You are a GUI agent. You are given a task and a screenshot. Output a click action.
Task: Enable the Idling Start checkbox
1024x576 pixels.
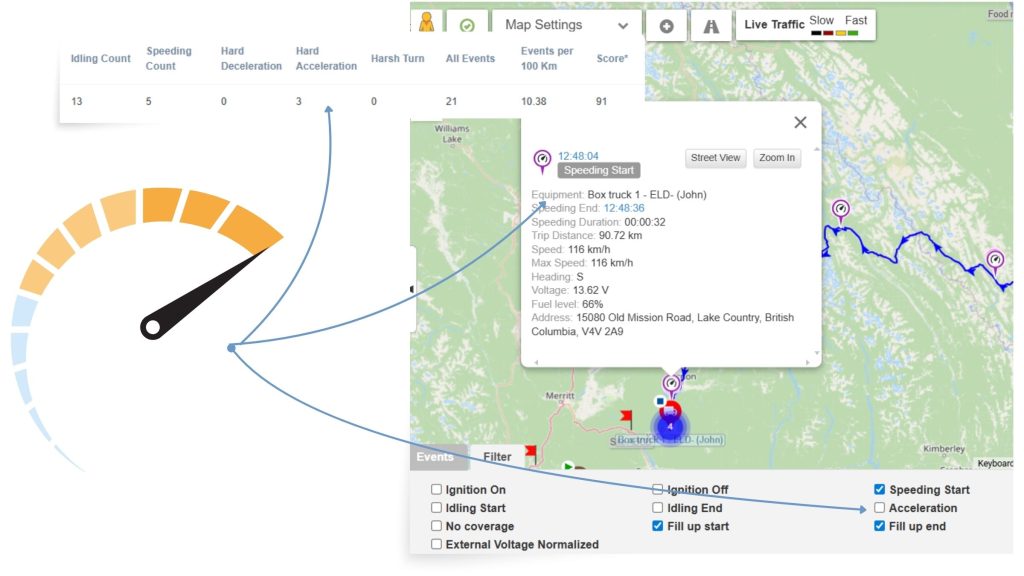tap(436, 507)
